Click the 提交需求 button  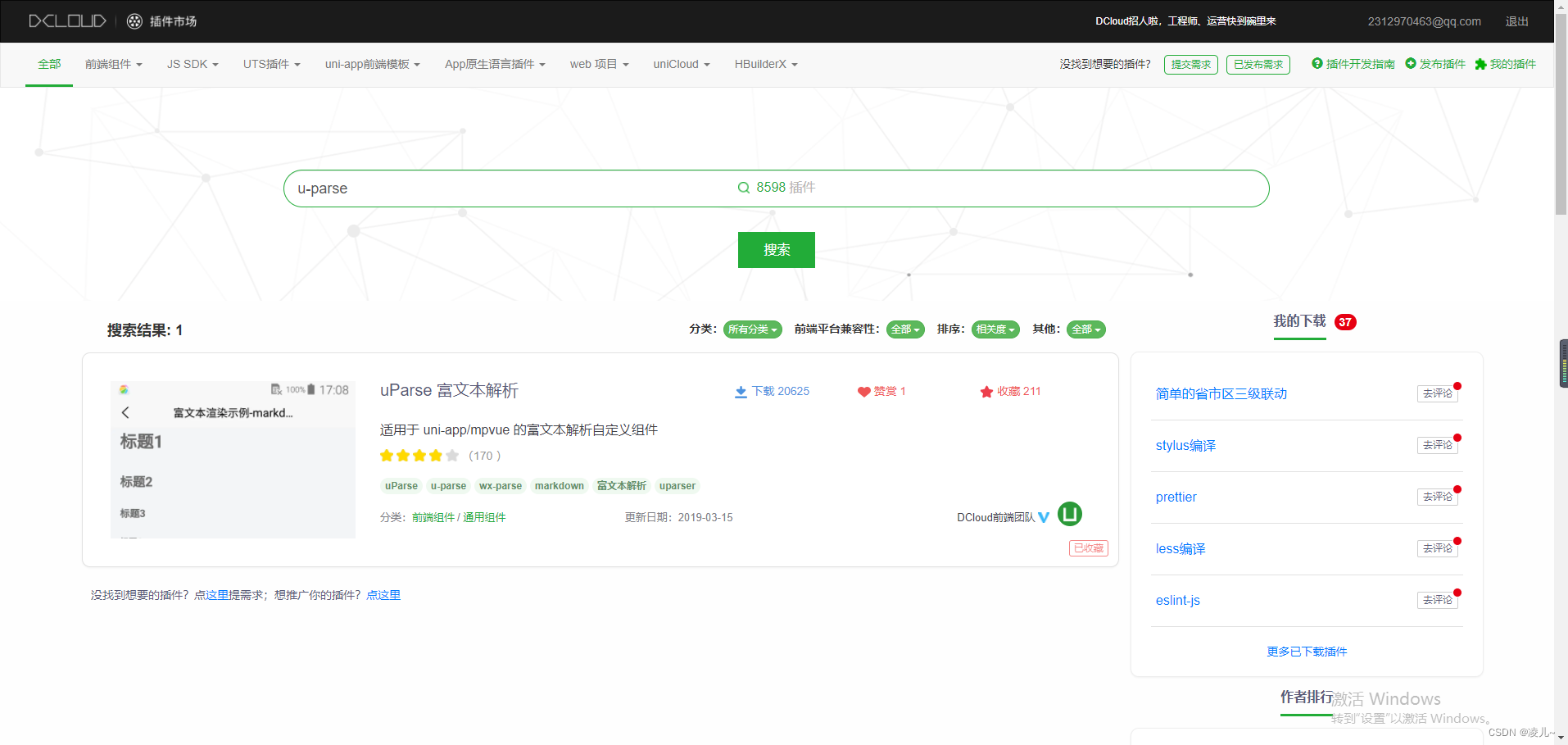[x=1191, y=65]
